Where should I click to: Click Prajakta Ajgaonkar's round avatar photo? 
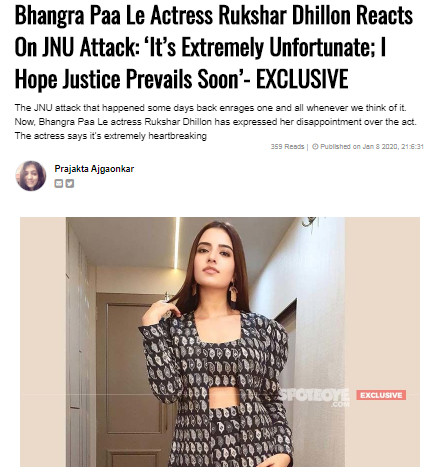tap(31, 176)
